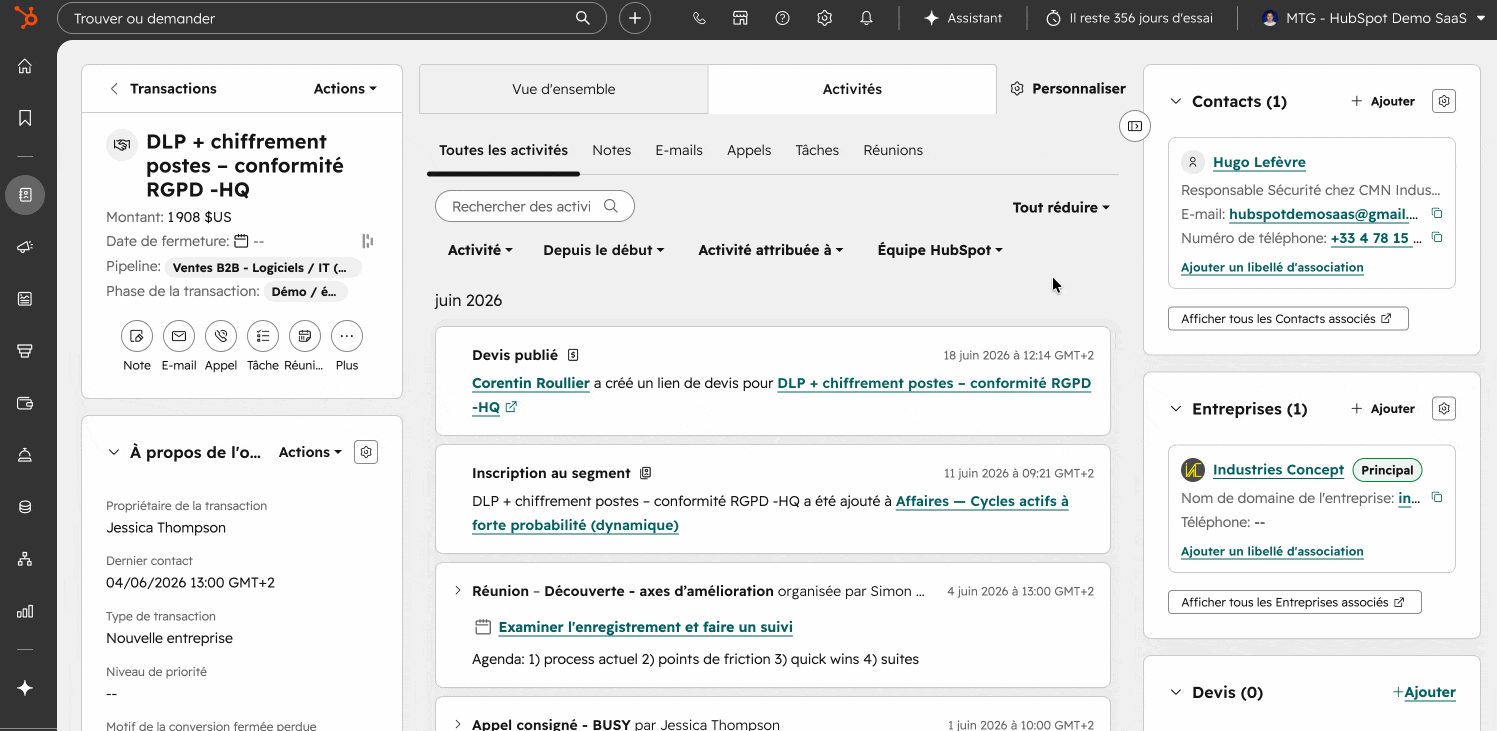The height and width of the screenshot is (731, 1497).
Task: Open the notifications bell
Action: (x=867, y=18)
